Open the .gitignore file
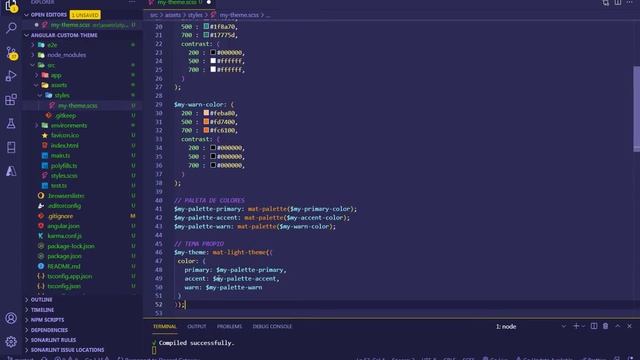 pos(60,216)
